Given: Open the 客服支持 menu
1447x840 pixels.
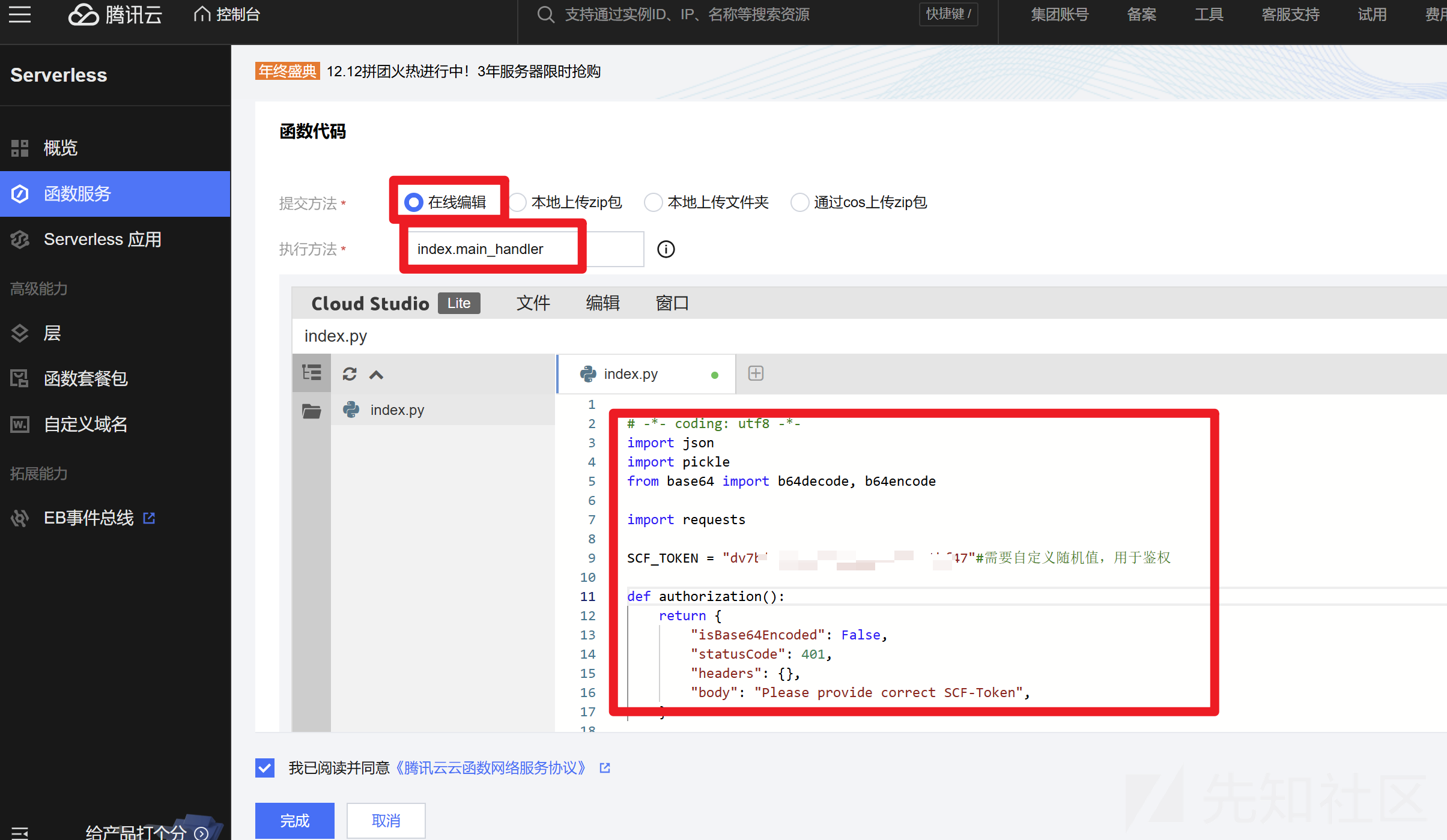Looking at the screenshot, I should (1290, 14).
